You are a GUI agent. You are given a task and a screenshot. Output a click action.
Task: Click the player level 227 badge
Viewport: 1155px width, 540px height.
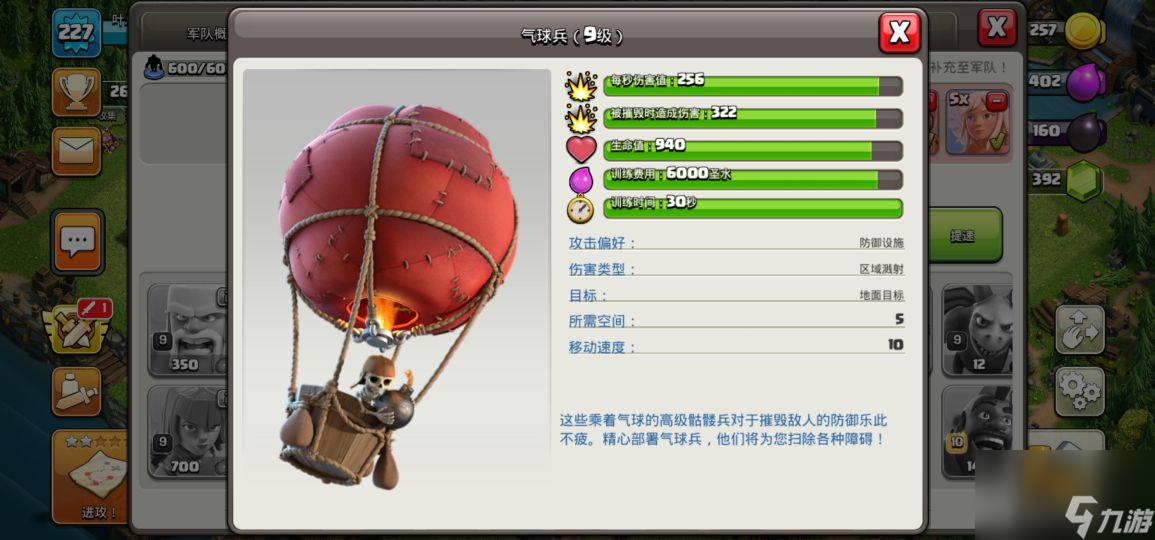(77, 32)
